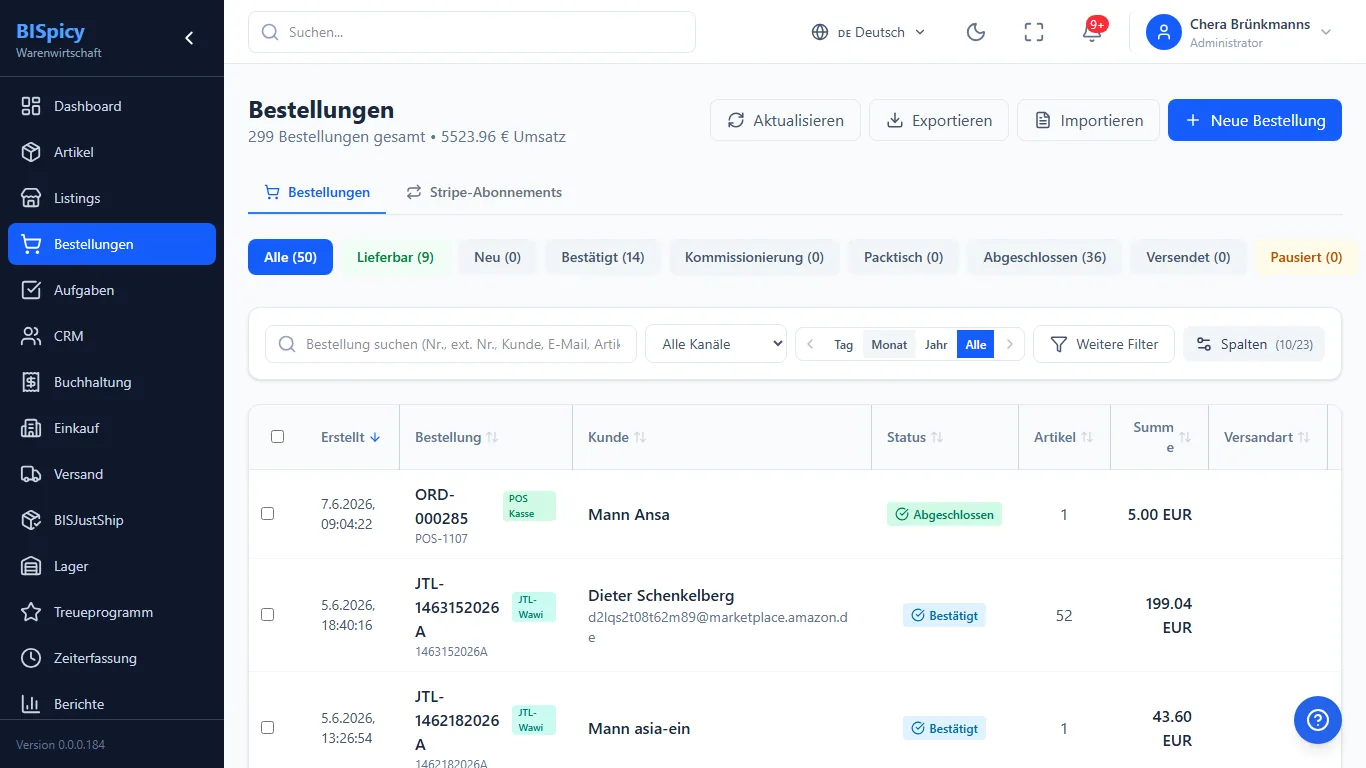The image size is (1366, 768).
Task: Sort by Bestellung column
Action: (x=457, y=437)
